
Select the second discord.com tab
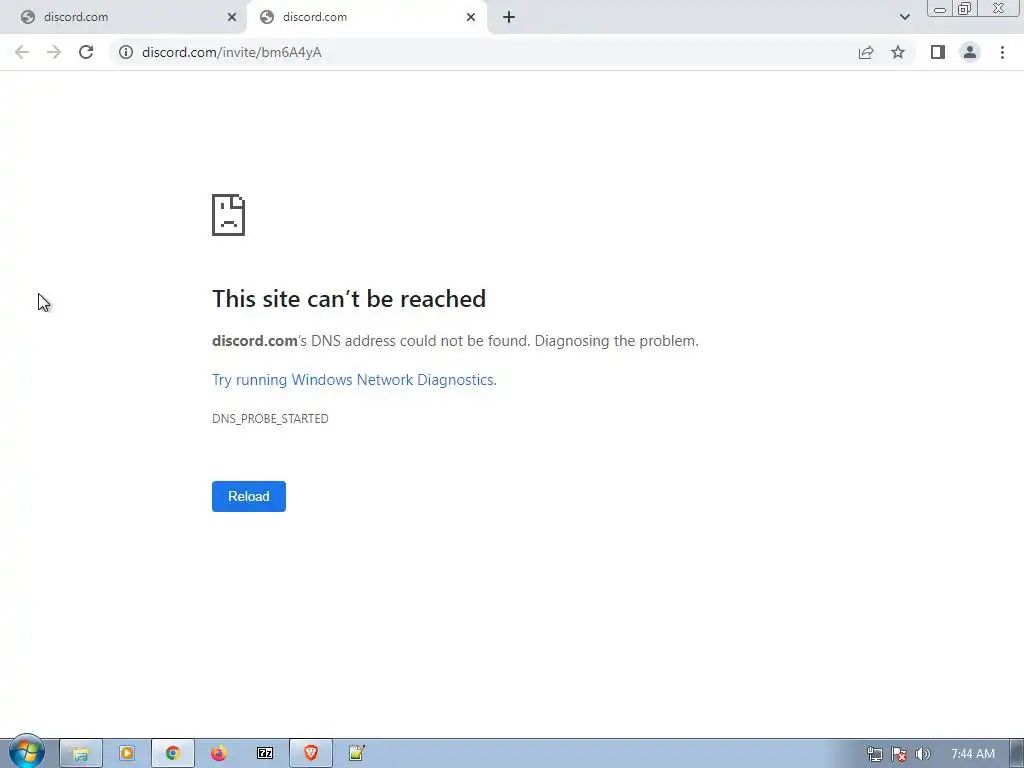366,17
